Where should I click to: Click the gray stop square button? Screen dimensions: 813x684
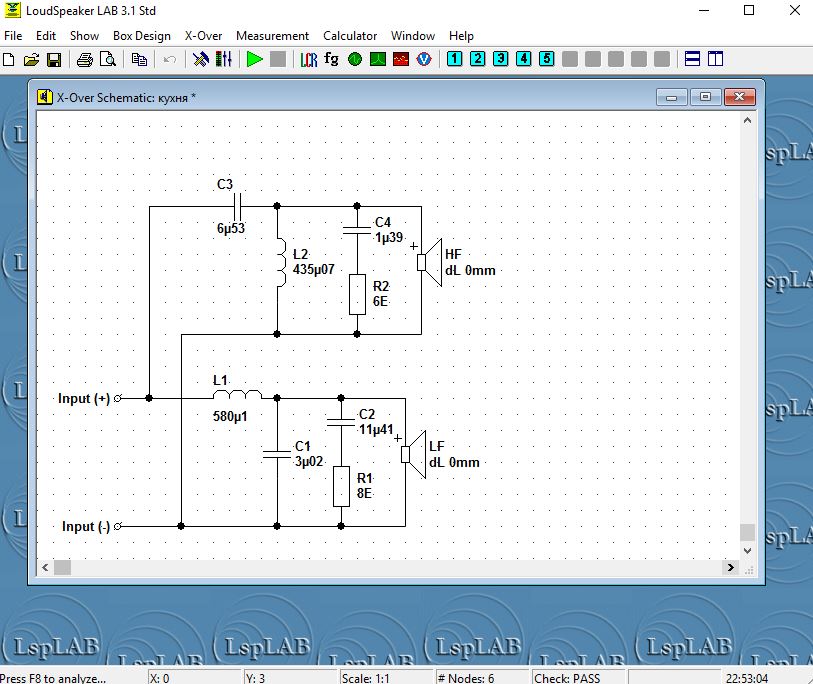(278, 59)
